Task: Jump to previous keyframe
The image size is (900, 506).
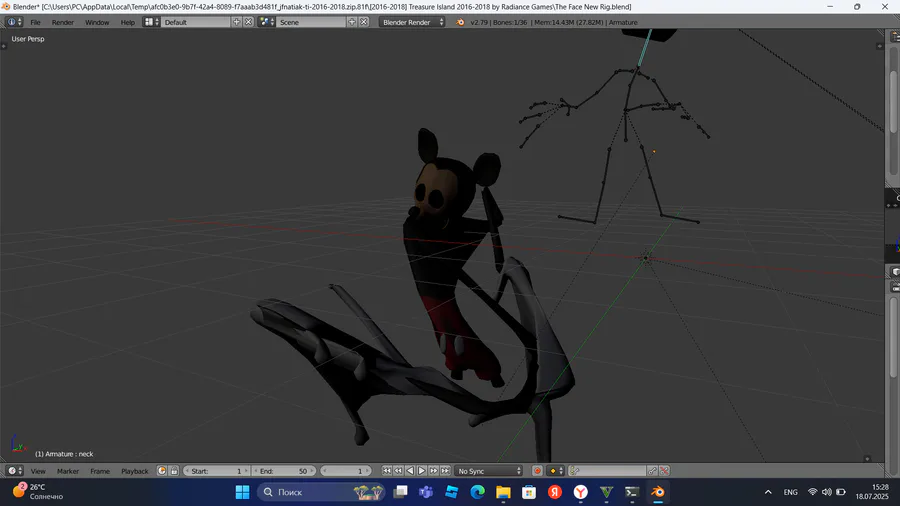Action: 398,470
